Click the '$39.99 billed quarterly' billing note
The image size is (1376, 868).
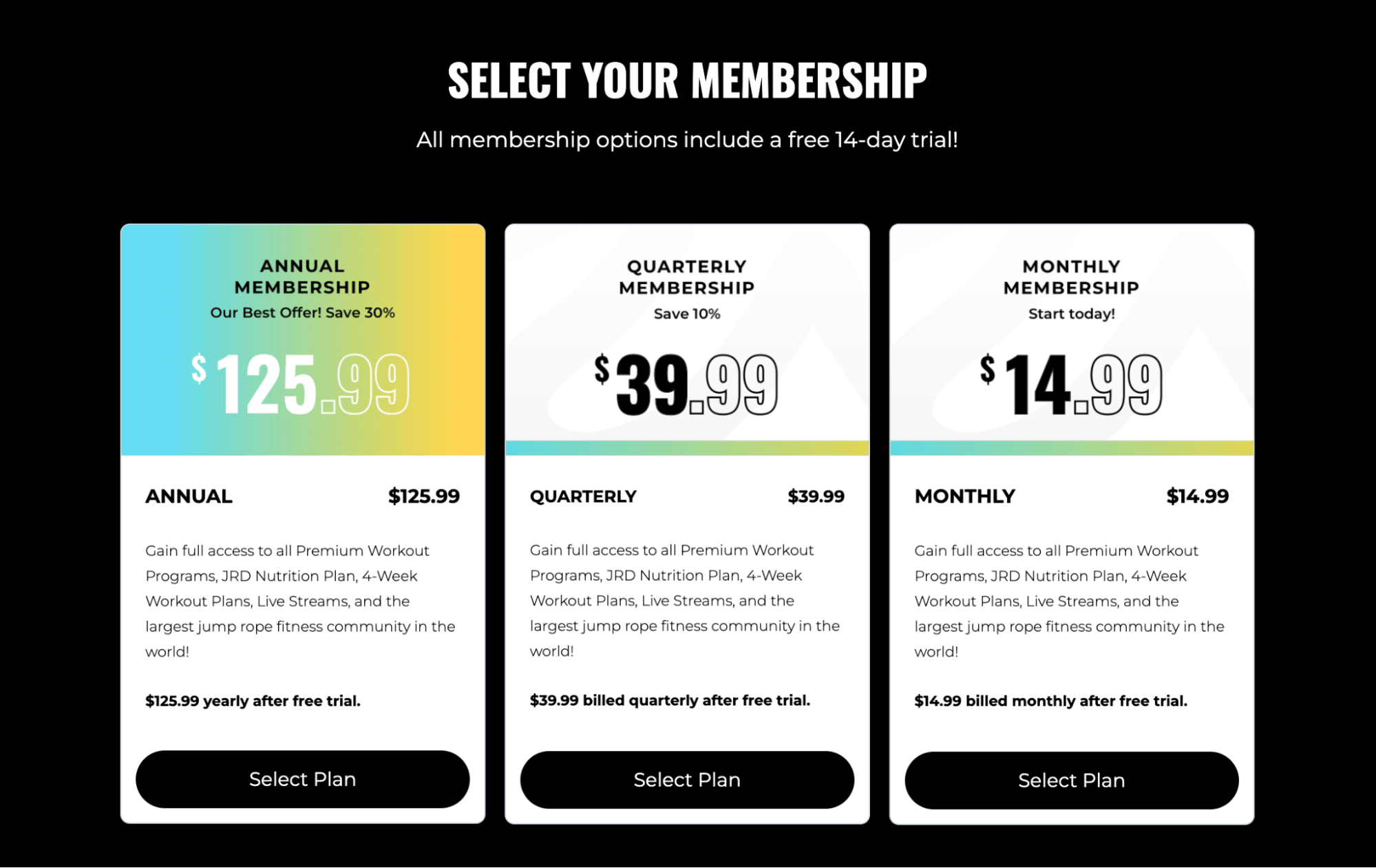670,700
